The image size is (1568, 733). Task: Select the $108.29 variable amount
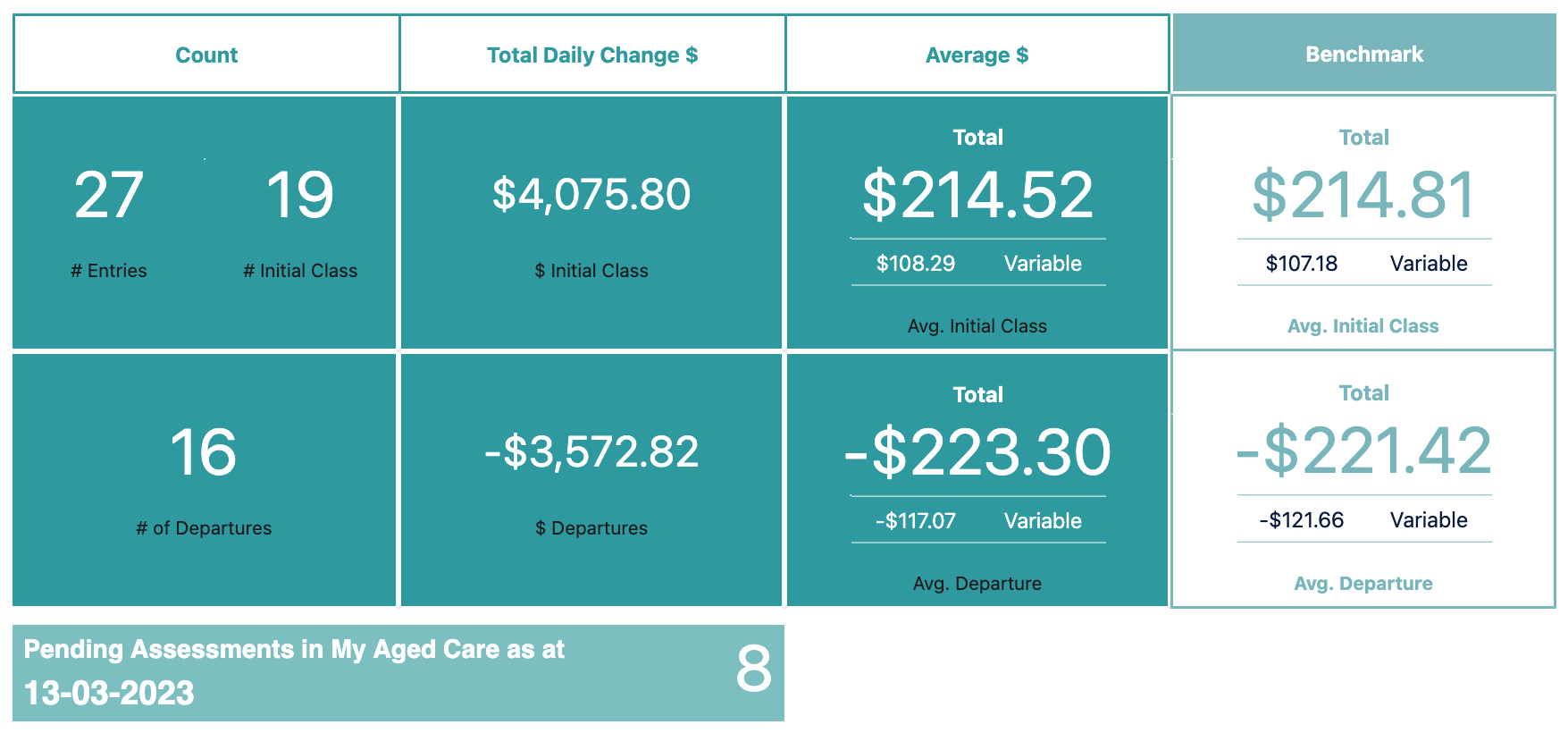(x=916, y=264)
